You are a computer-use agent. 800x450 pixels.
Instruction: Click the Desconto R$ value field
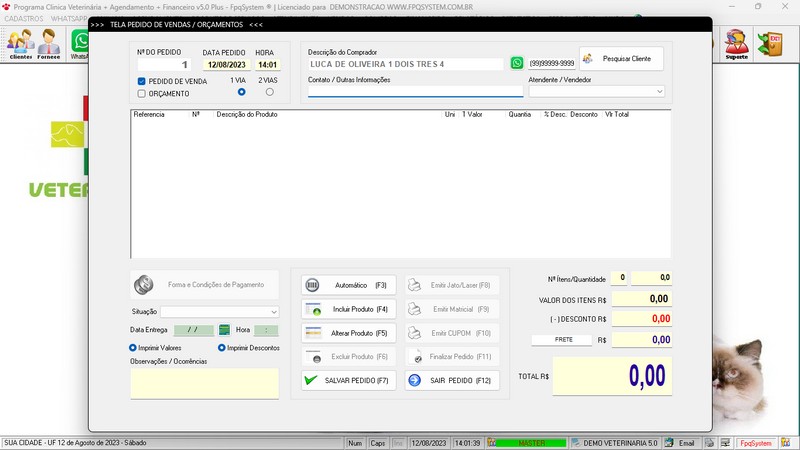click(x=642, y=319)
